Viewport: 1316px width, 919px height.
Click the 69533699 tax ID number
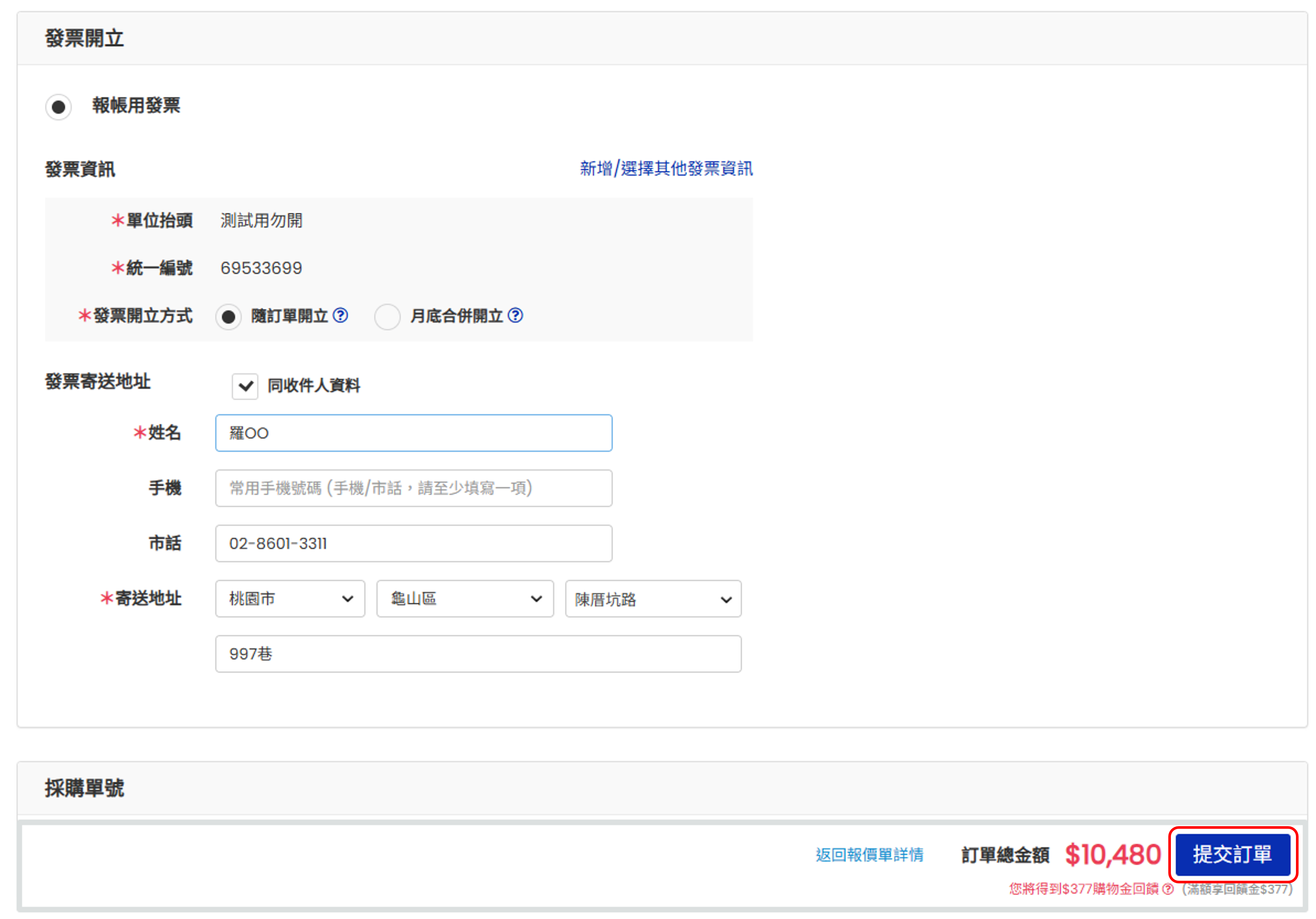(x=261, y=268)
